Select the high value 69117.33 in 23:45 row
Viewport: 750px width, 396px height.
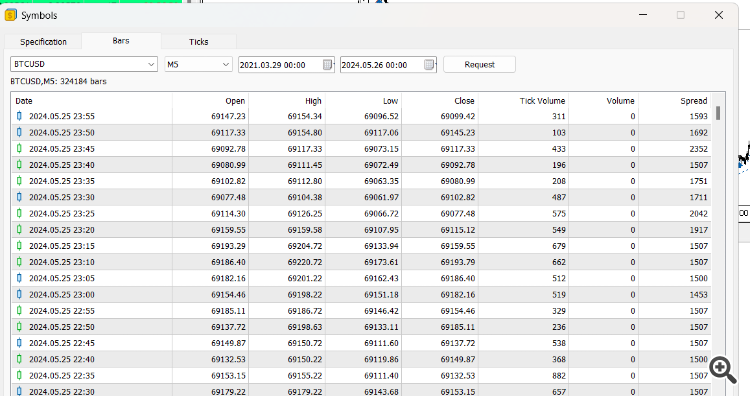pyautogui.click(x=305, y=149)
